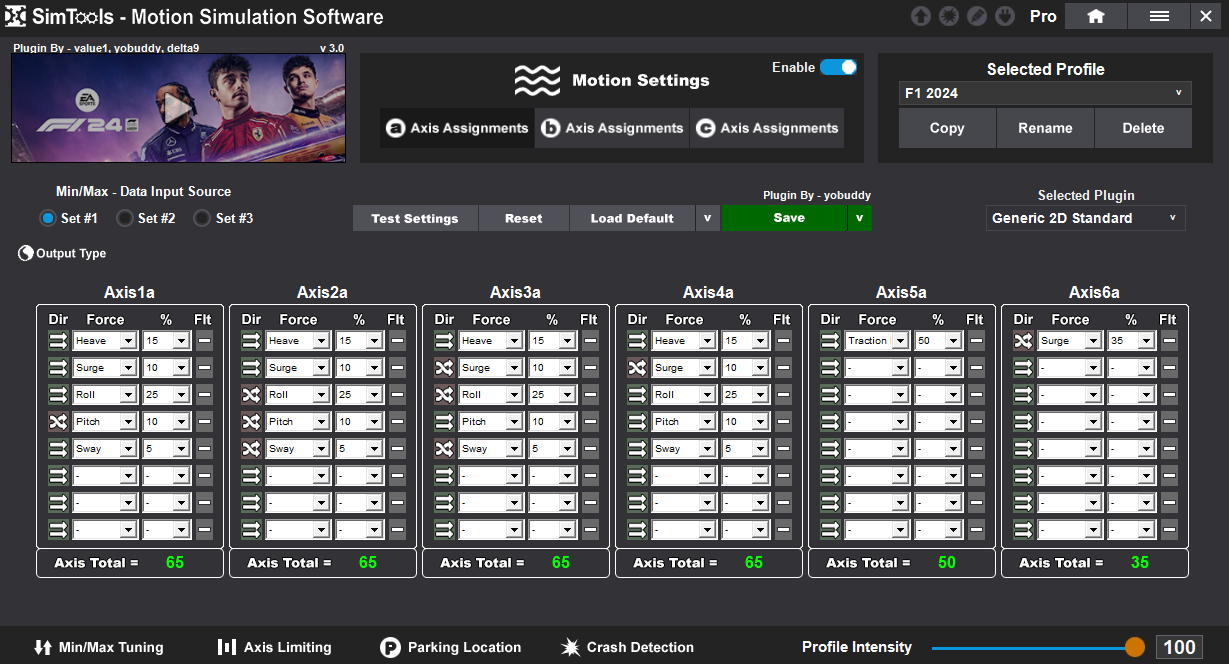Screen dimensions: 1229x664
Task: Click the starburst status icon in title bar
Action: click(948, 16)
